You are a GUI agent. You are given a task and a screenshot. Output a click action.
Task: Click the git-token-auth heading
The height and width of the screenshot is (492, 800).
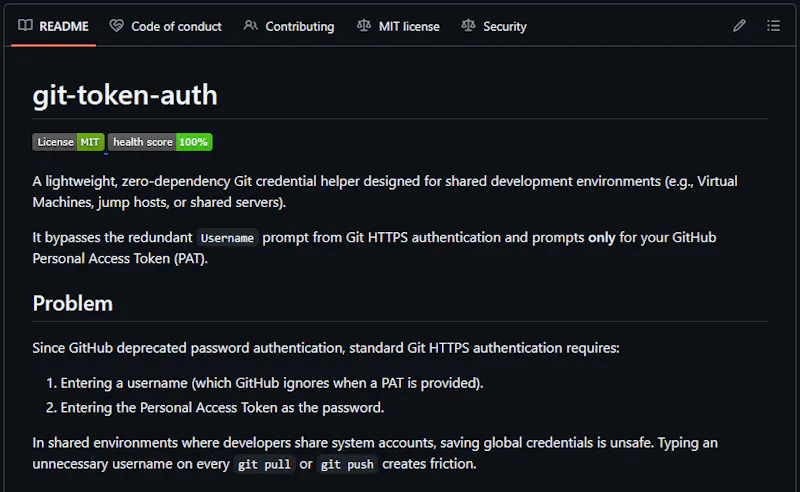click(x=125, y=95)
